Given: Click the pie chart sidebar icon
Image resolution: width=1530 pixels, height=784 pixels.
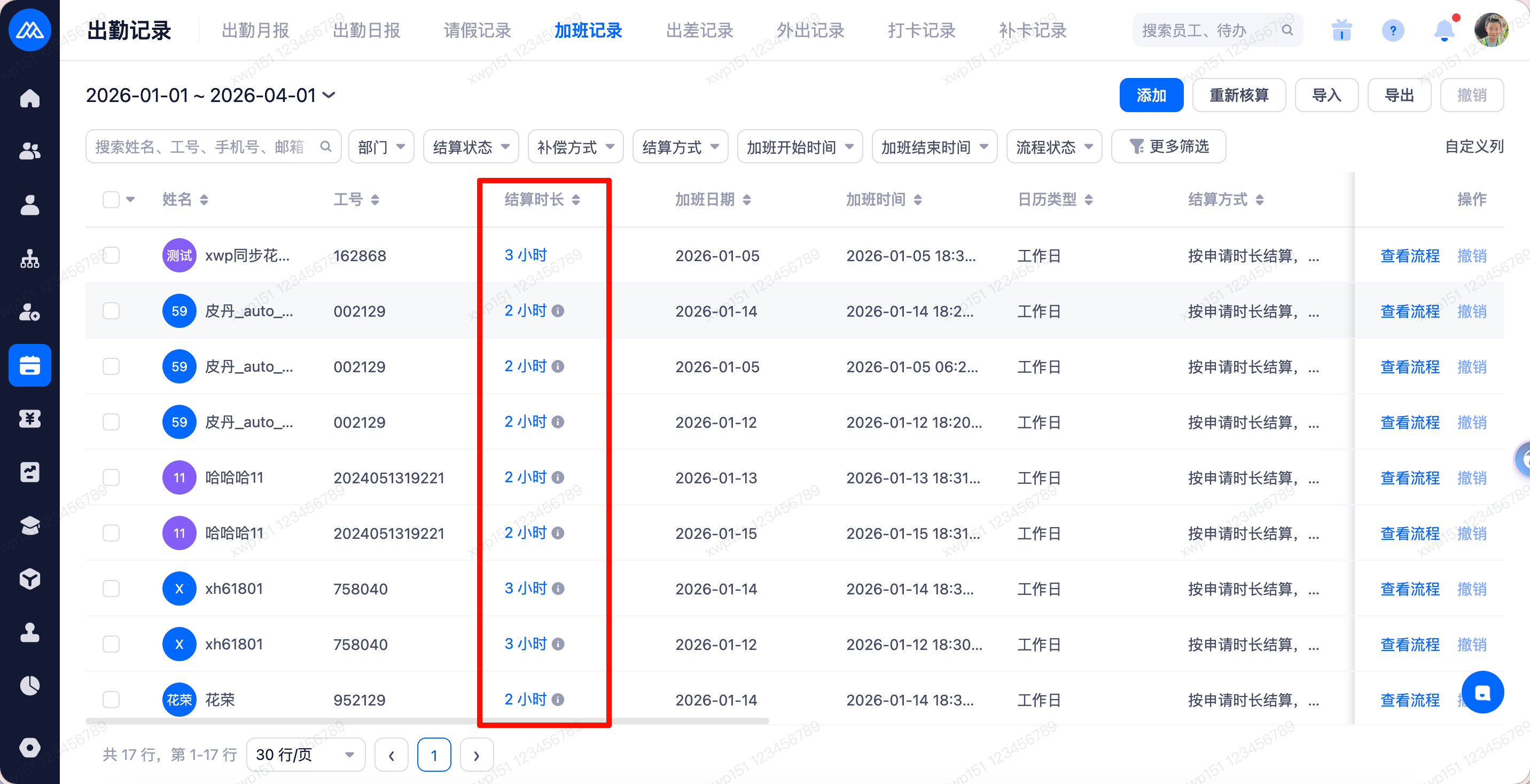Looking at the screenshot, I should pyautogui.click(x=30, y=685).
